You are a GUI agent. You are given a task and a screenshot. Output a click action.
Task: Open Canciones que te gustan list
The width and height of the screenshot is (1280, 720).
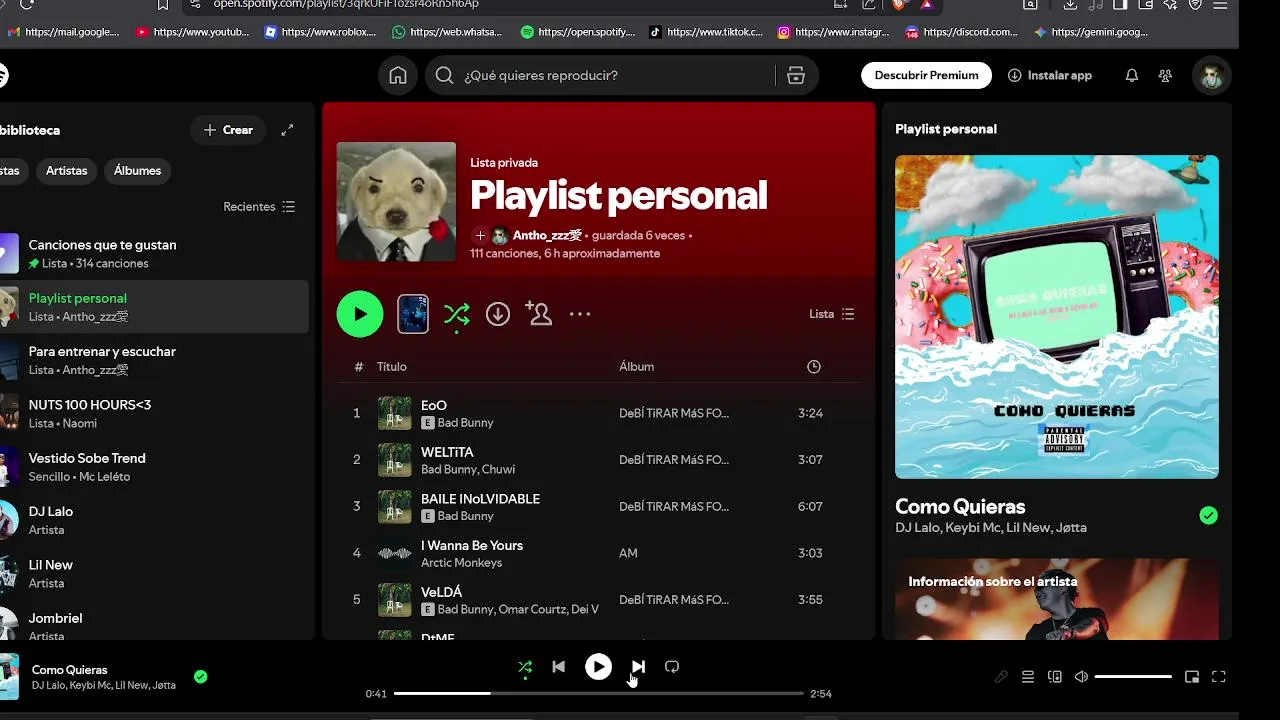[154, 254]
